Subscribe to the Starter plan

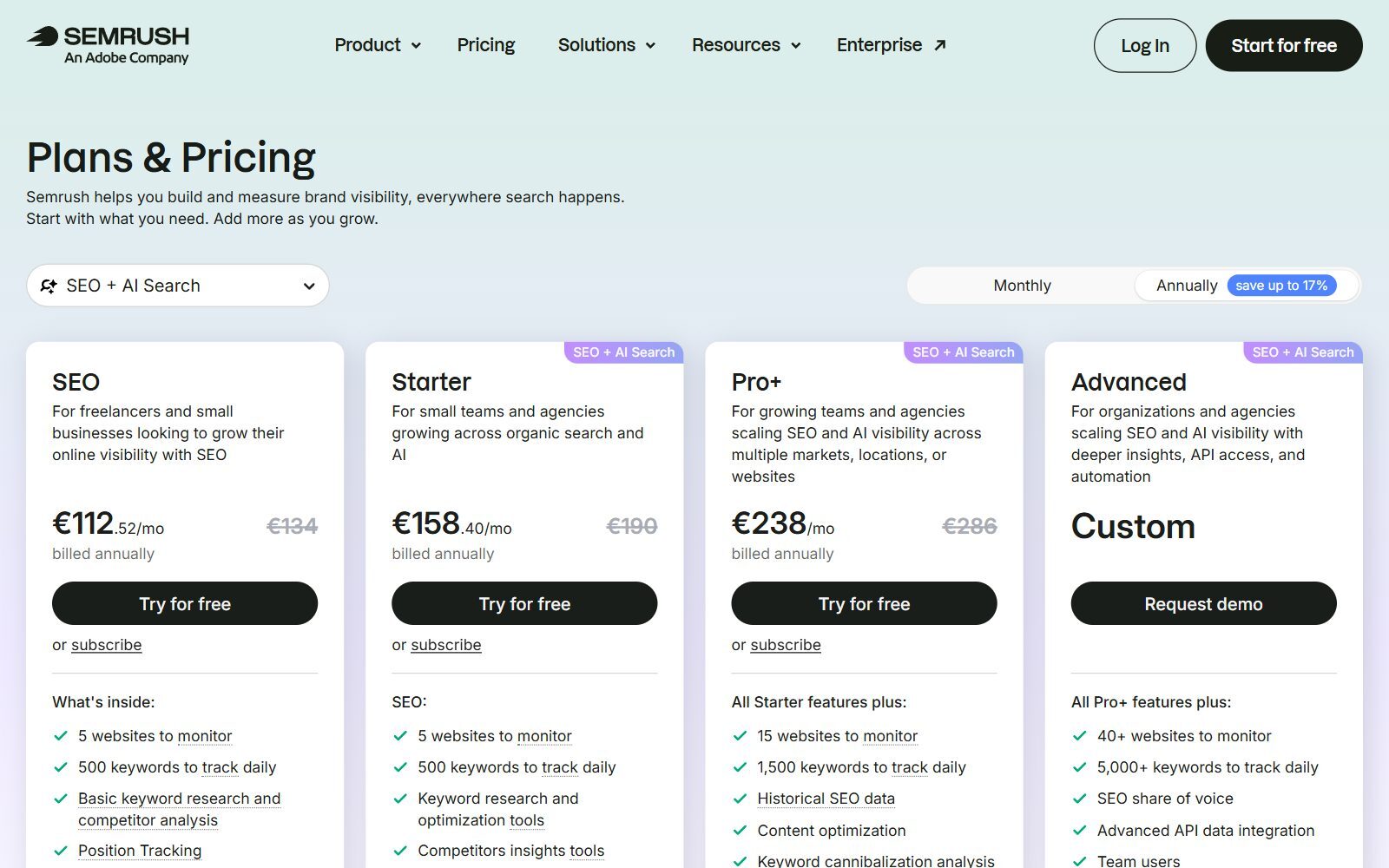click(x=445, y=645)
